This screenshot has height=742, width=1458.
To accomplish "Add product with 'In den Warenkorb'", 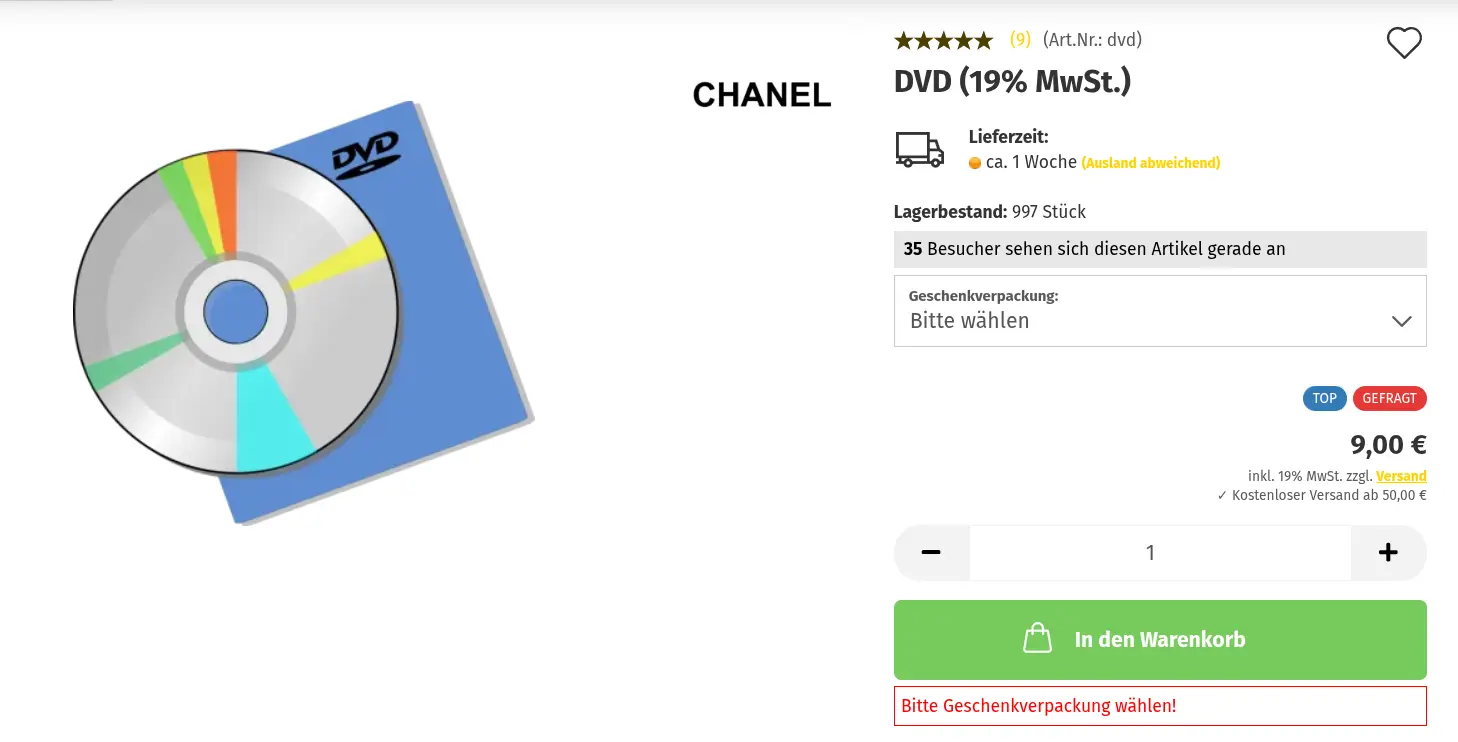I will [x=1160, y=640].
